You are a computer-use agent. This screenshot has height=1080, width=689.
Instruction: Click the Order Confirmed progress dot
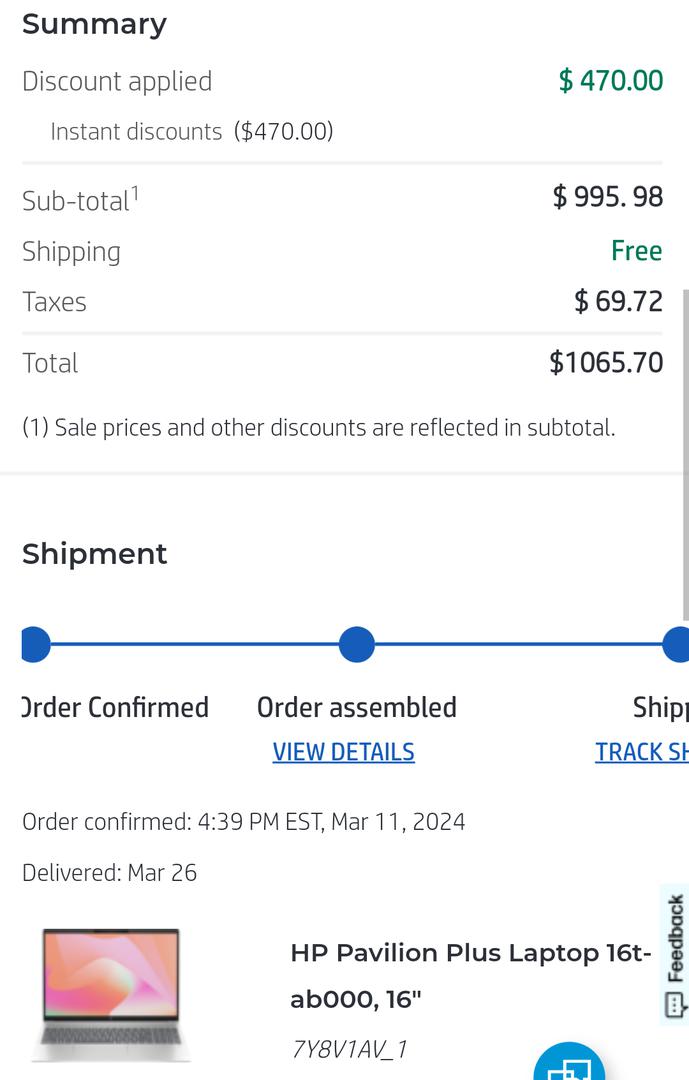[x=35, y=645]
